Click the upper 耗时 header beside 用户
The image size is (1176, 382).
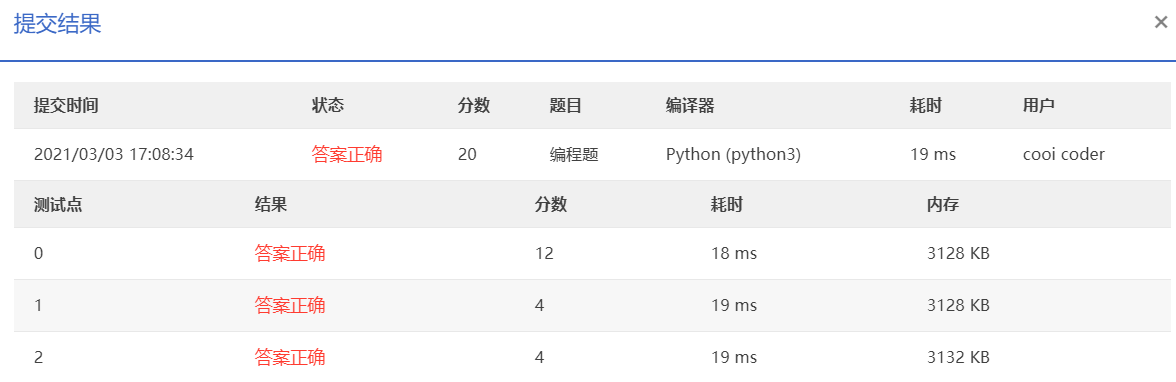coord(926,106)
